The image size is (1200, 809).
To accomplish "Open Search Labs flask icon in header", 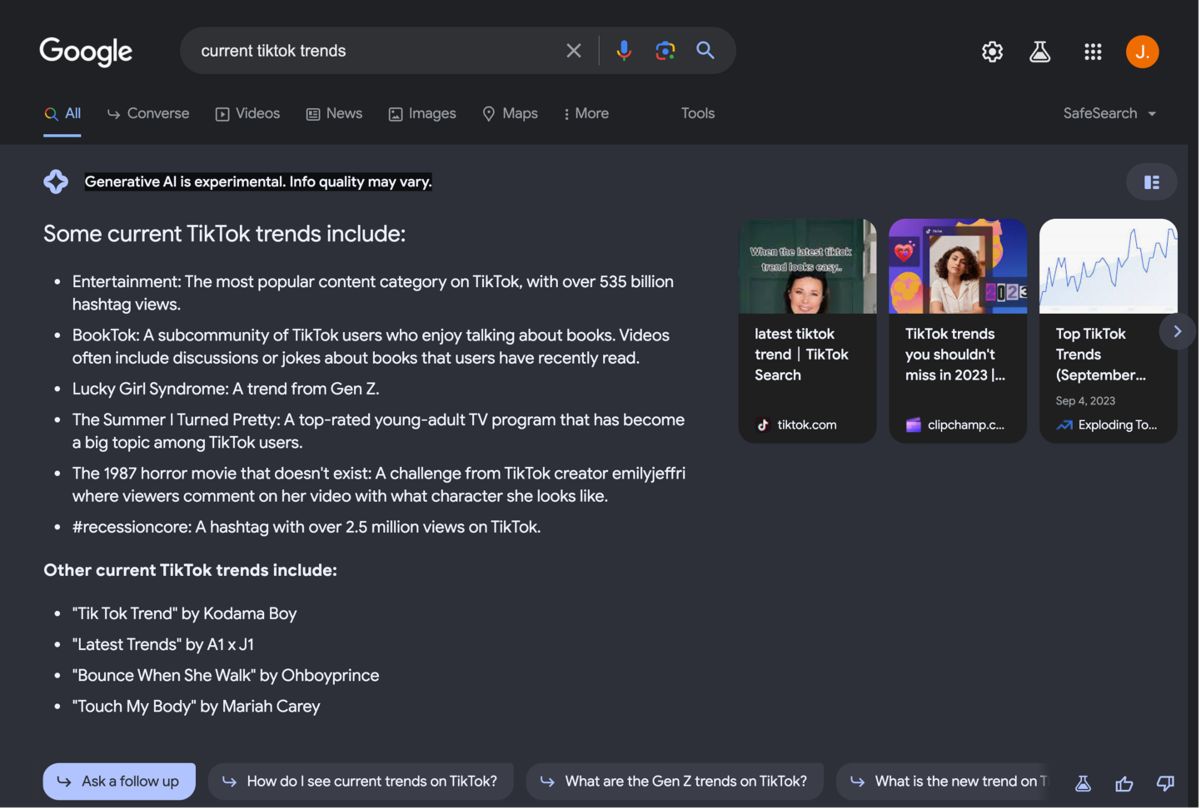I will coord(1040,52).
